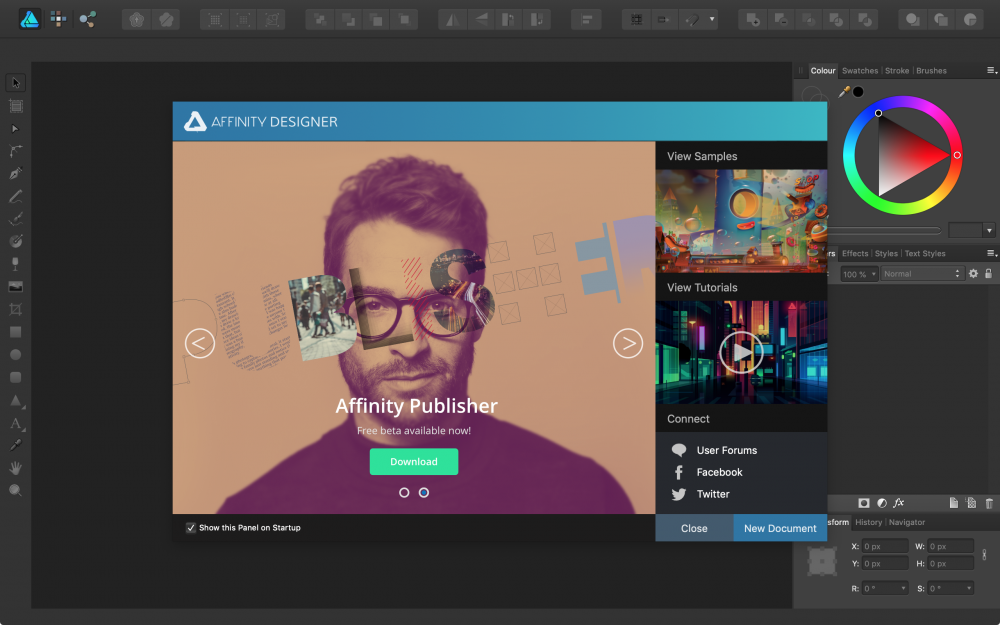Lock the layer with the padlock toggle
Image resolution: width=1000 pixels, height=625 pixels.
(988, 273)
